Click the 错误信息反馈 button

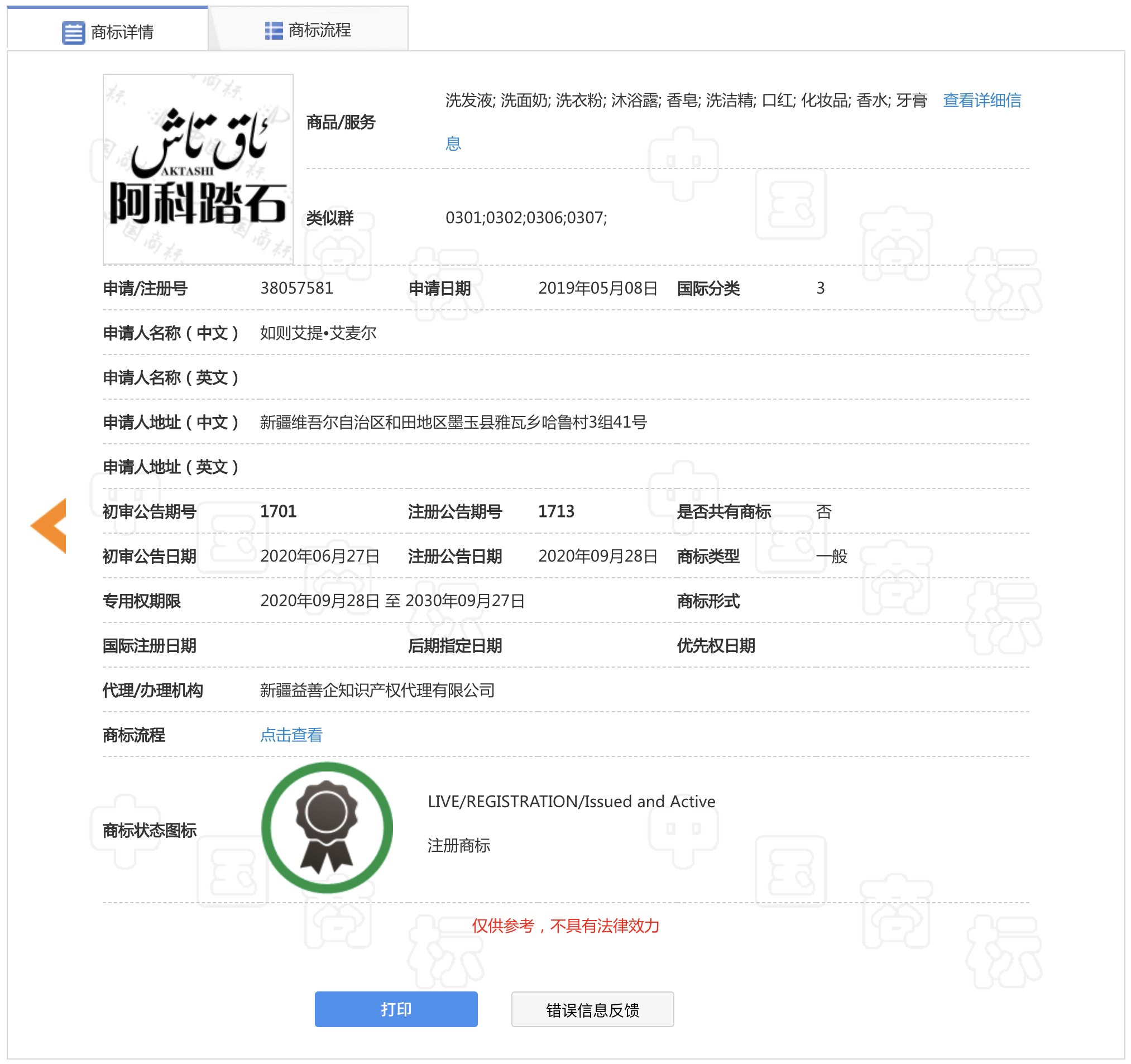click(x=593, y=1009)
